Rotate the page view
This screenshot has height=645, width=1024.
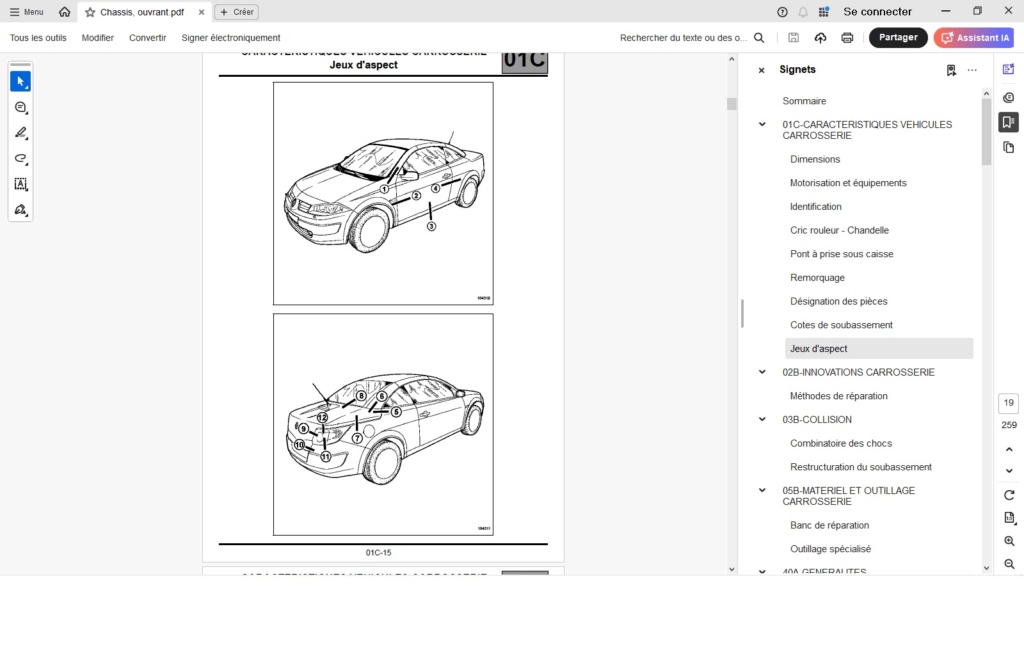tap(1009, 496)
